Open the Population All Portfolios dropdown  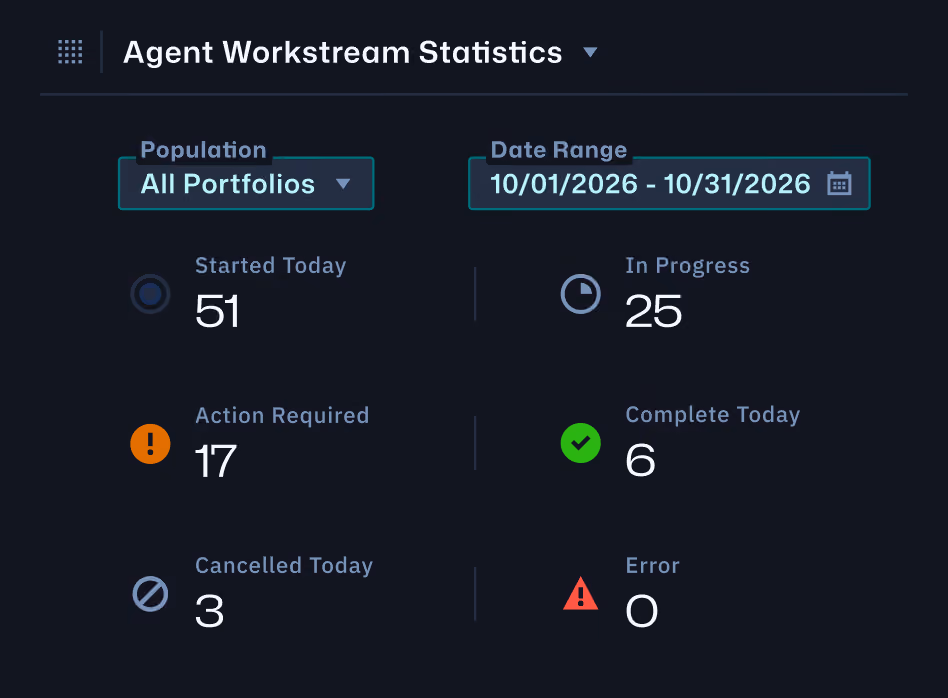[x=246, y=183]
